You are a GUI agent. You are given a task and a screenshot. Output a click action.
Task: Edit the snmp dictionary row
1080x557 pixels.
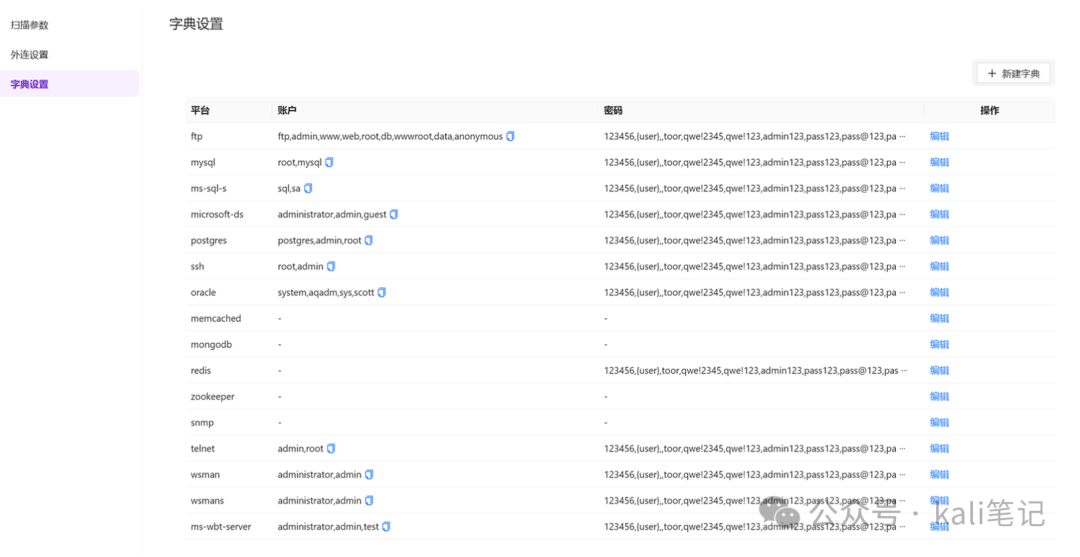click(939, 422)
